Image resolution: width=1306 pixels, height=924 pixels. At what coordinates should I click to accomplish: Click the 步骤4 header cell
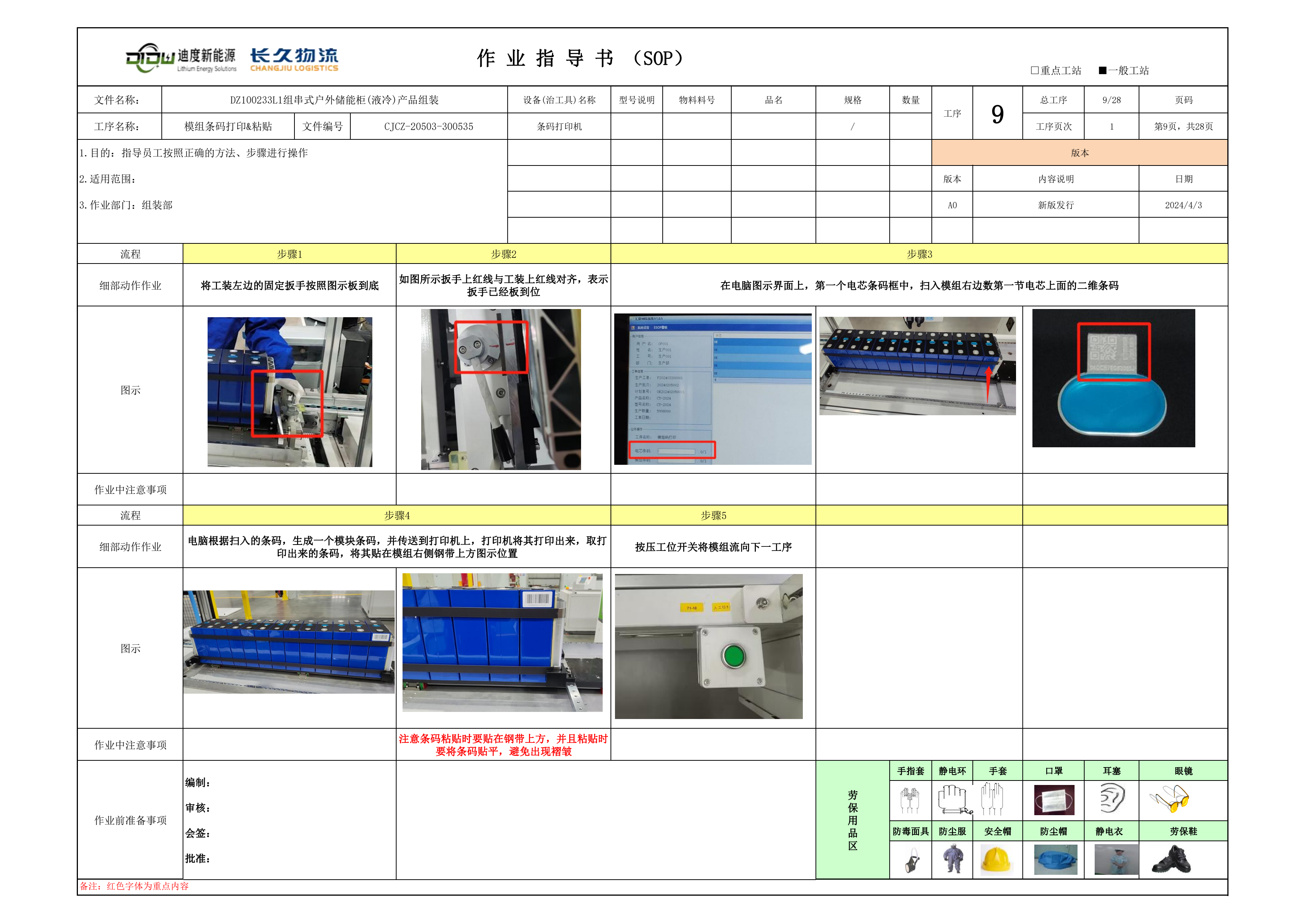(x=397, y=515)
